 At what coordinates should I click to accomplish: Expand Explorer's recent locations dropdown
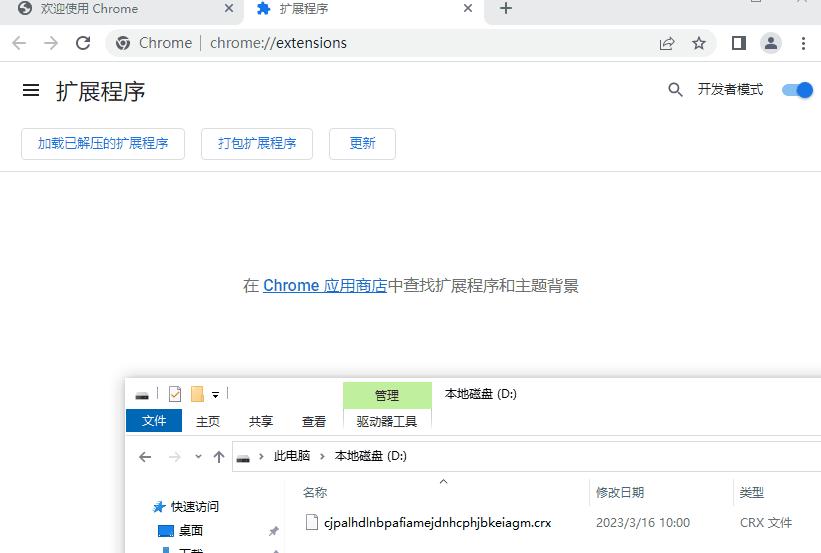click(198, 457)
